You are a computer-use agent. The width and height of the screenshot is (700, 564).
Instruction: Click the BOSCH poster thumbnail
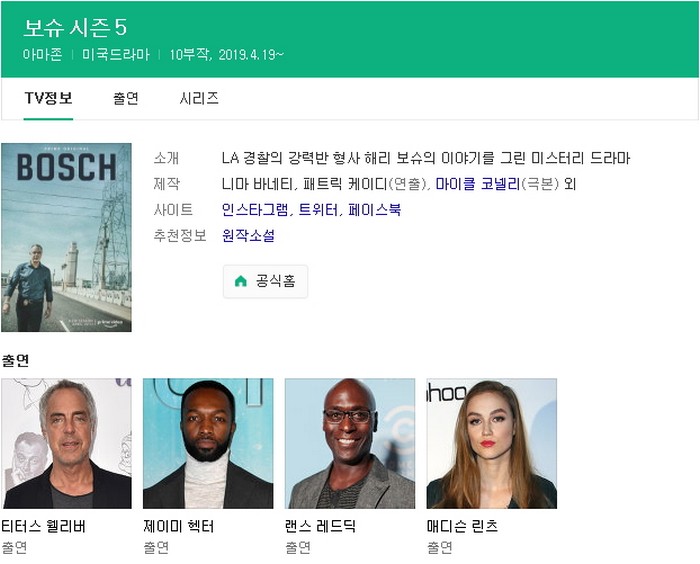67,238
